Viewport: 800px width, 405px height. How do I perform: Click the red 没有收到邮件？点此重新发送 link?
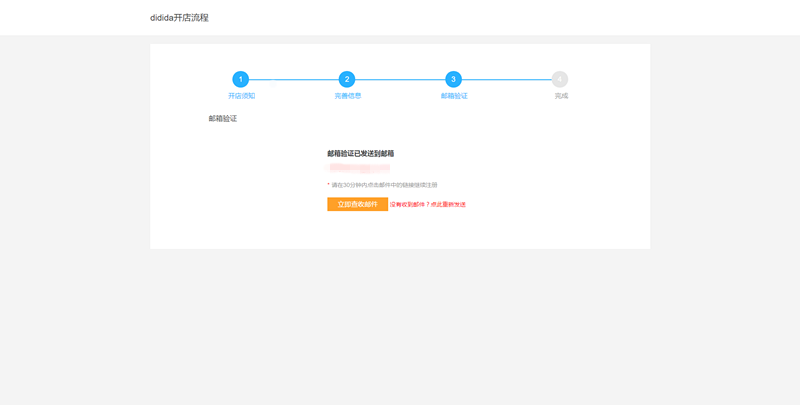pyautogui.click(x=428, y=204)
